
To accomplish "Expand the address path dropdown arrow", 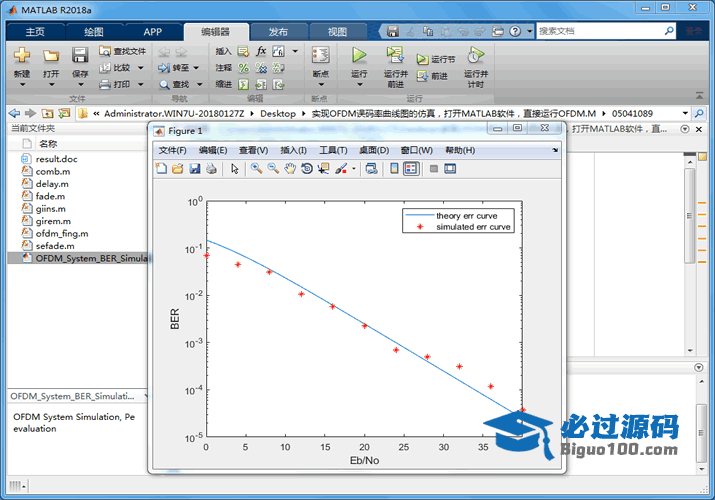I will (x=685, y=113).
